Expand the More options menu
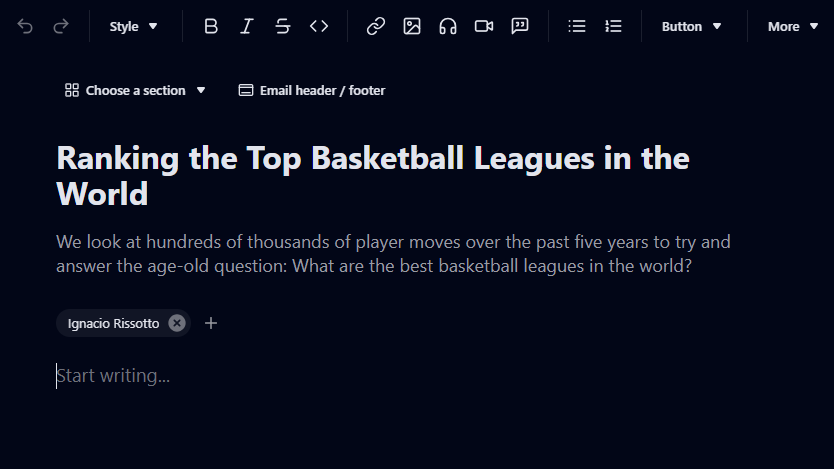 792,26
